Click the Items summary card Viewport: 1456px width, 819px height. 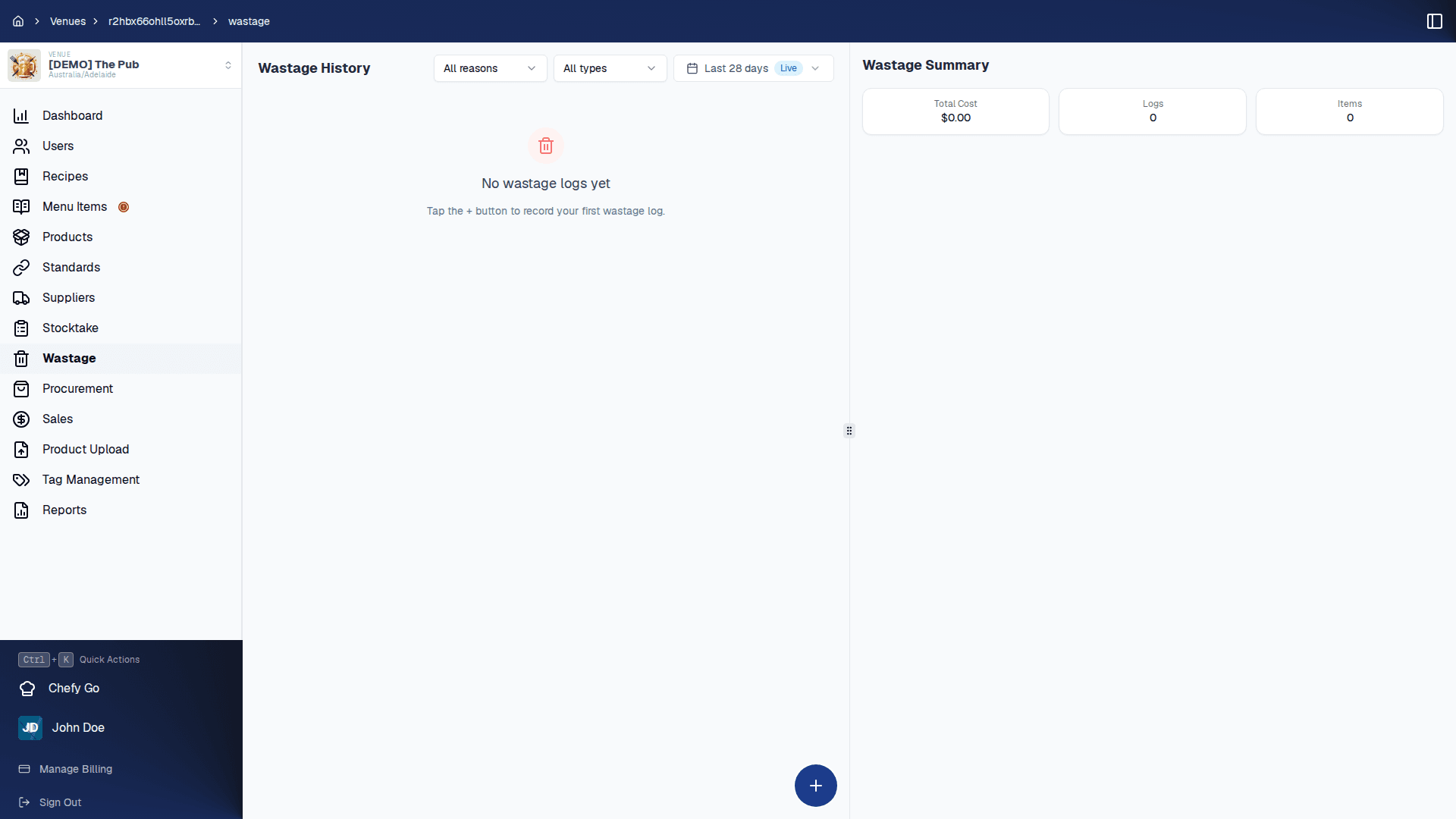pos(1350,111)
